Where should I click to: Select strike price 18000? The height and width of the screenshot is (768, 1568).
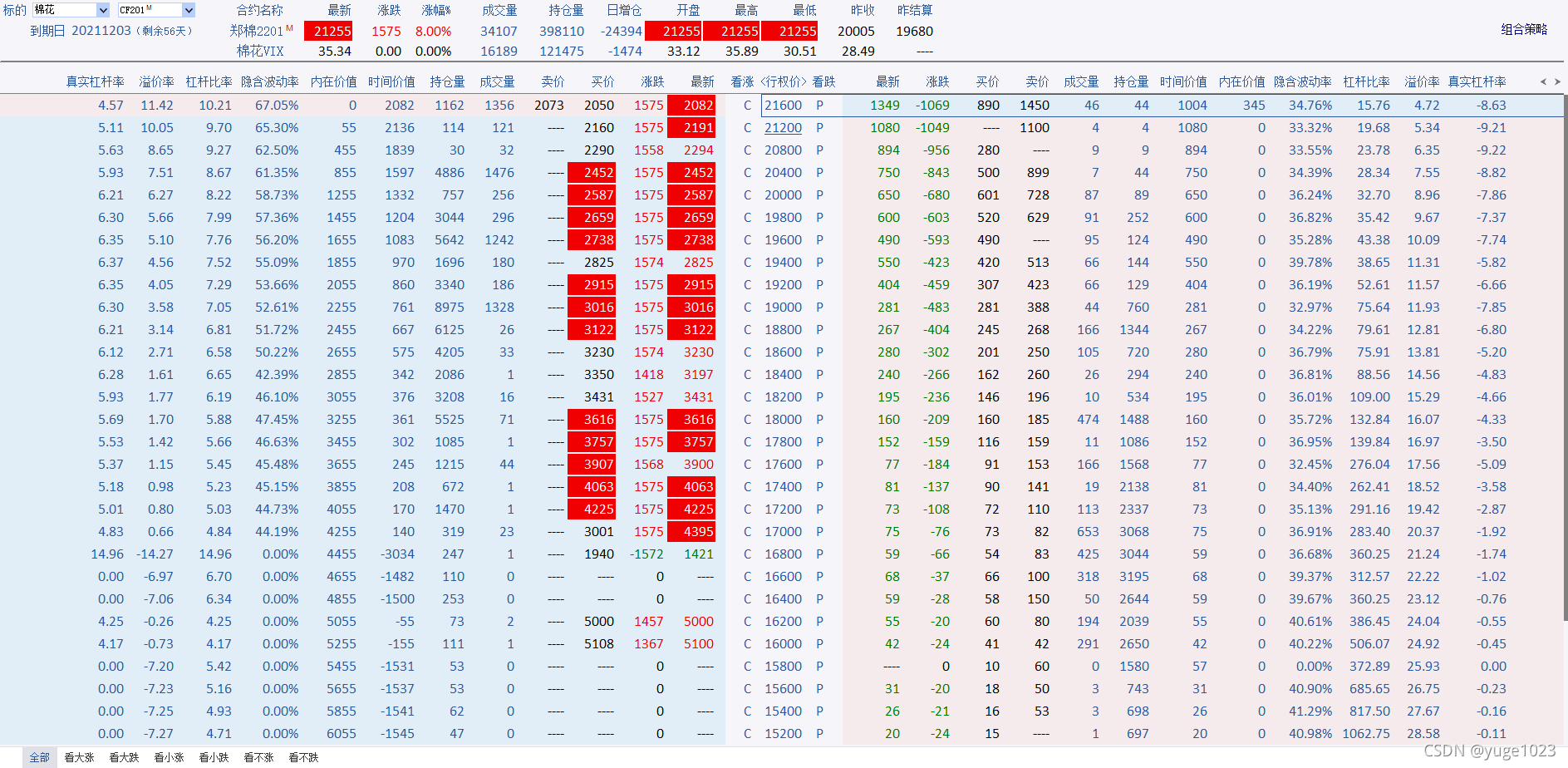pyautogui.click(x=784, y=420)
